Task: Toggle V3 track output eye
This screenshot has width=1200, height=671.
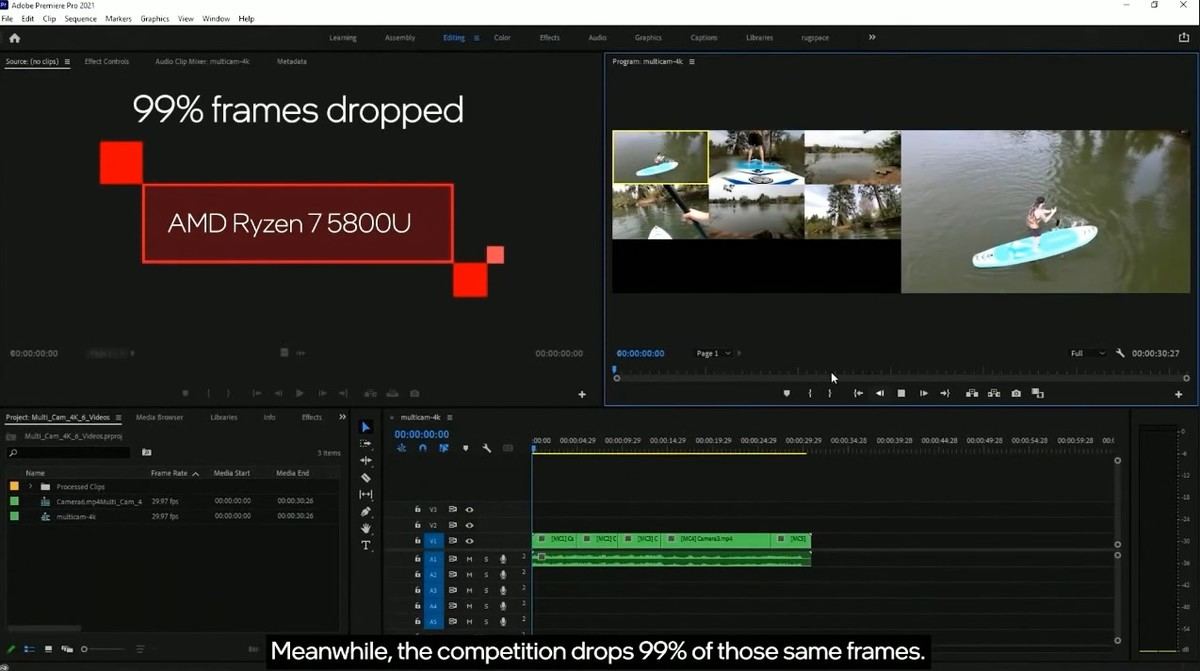Action: point(469,509)
